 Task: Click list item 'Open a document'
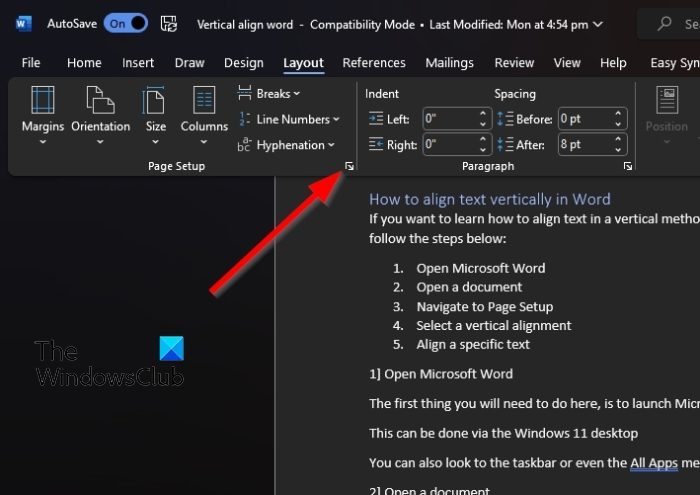469,287
